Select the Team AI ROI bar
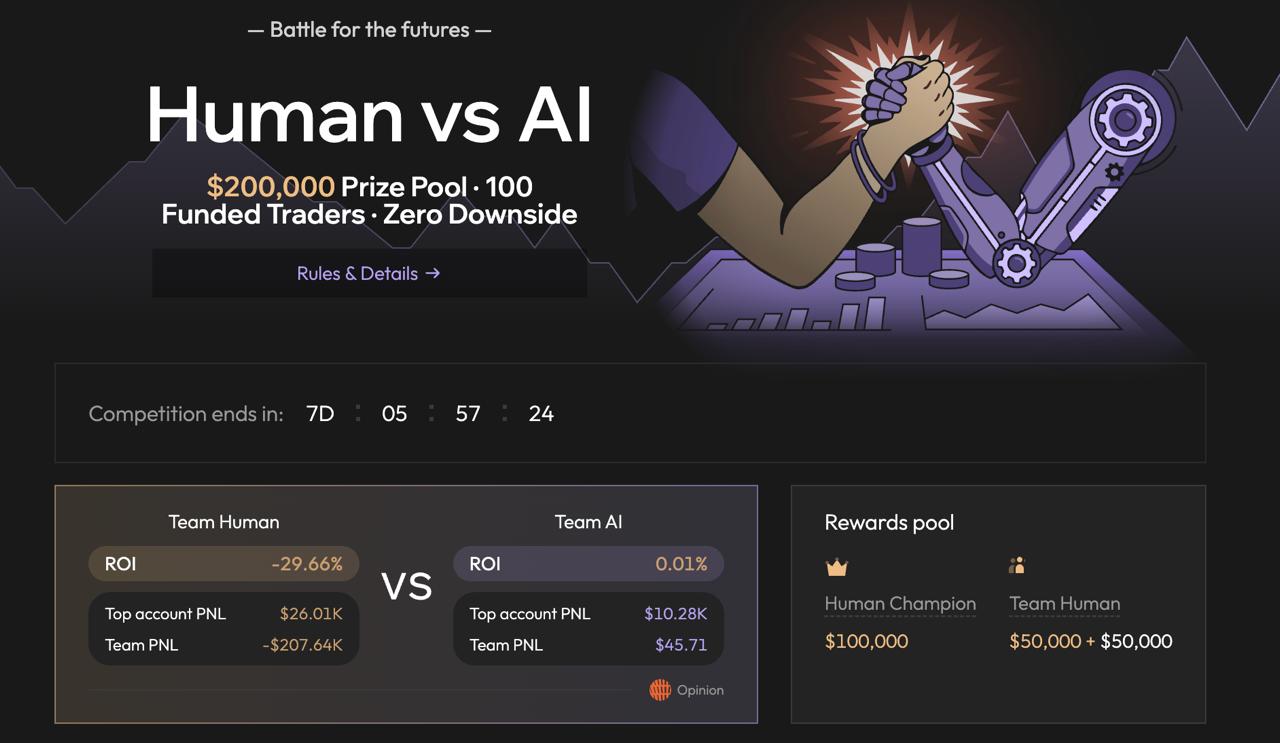Image resolution: width=1280 pixels, height=743 pixels. pyautogui.click(x=588, y=564)
